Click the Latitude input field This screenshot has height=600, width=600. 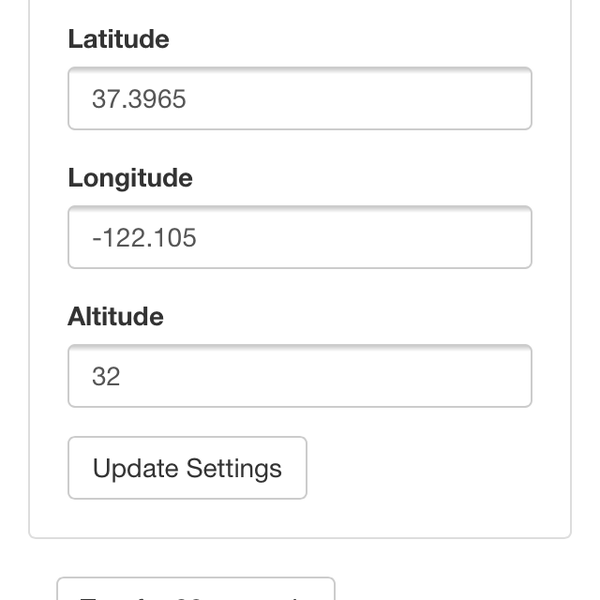pyautogui.click(x=299, y=98)
